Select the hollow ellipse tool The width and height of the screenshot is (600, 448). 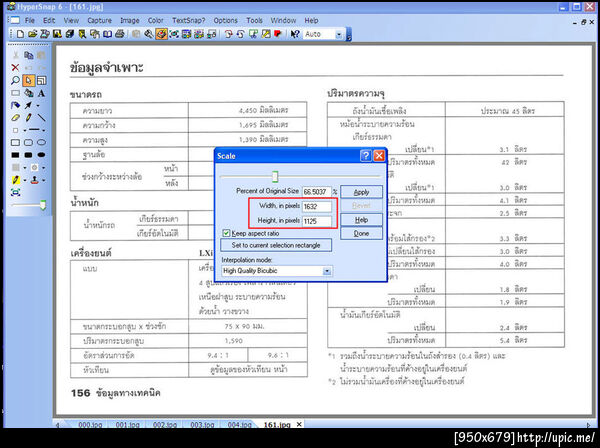point(41,142)
